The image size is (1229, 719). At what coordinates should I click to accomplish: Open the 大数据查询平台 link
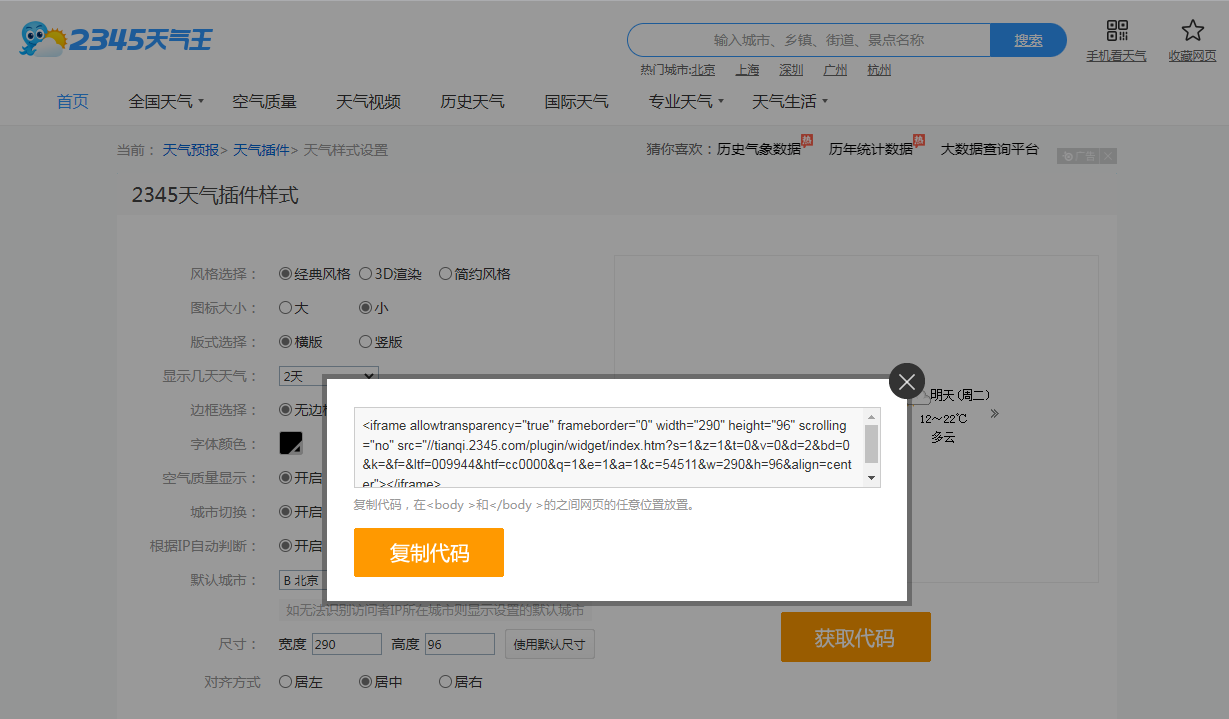coord(990,149)
